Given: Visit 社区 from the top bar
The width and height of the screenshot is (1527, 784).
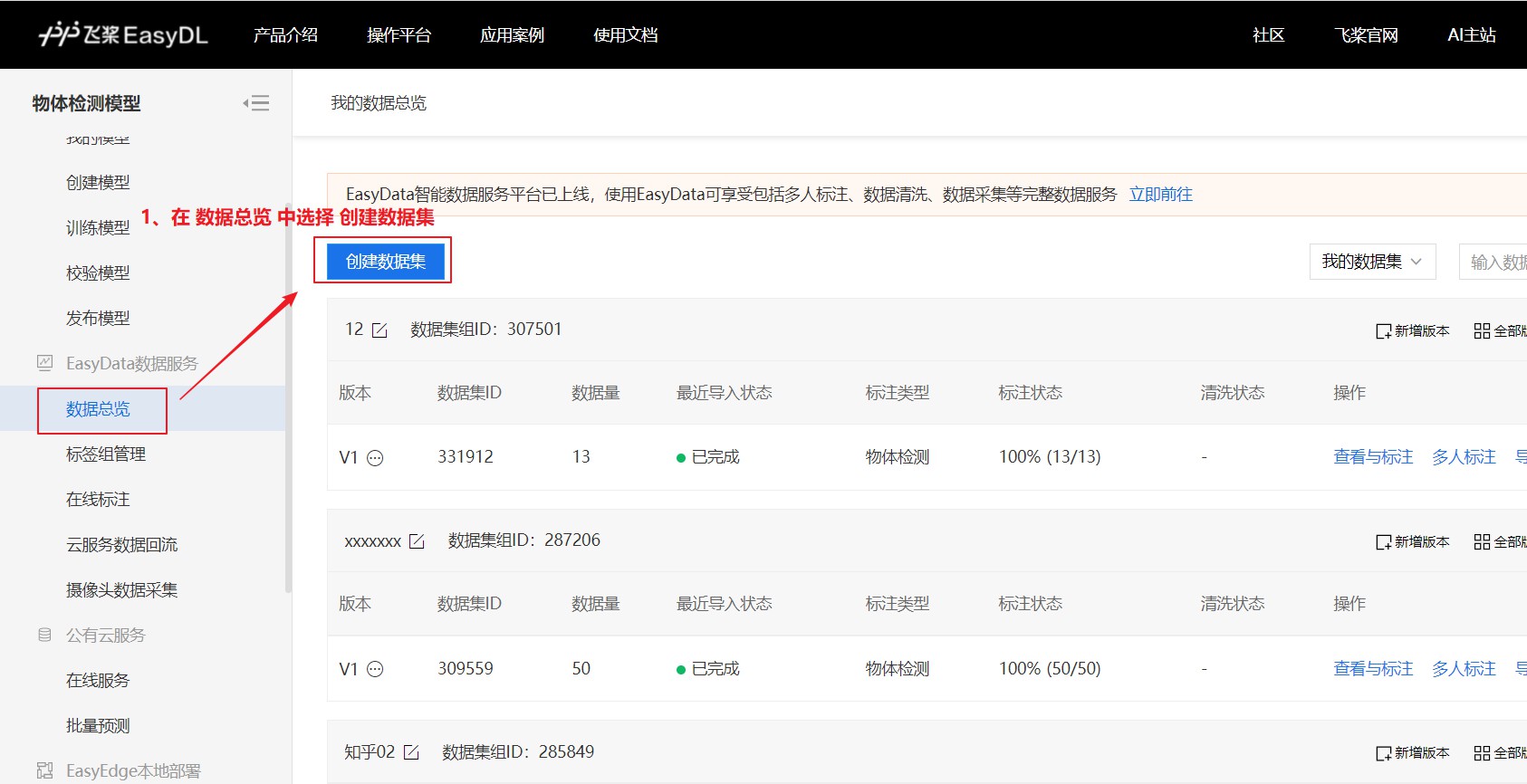Looking at the screenshot, I should point(1268,34).
